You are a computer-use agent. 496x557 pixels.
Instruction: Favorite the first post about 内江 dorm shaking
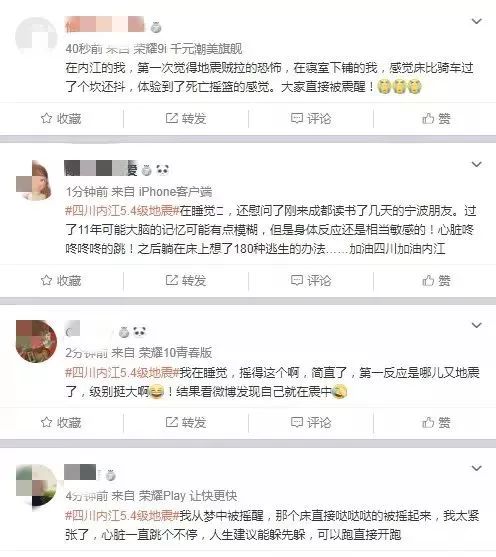point(61,119)
